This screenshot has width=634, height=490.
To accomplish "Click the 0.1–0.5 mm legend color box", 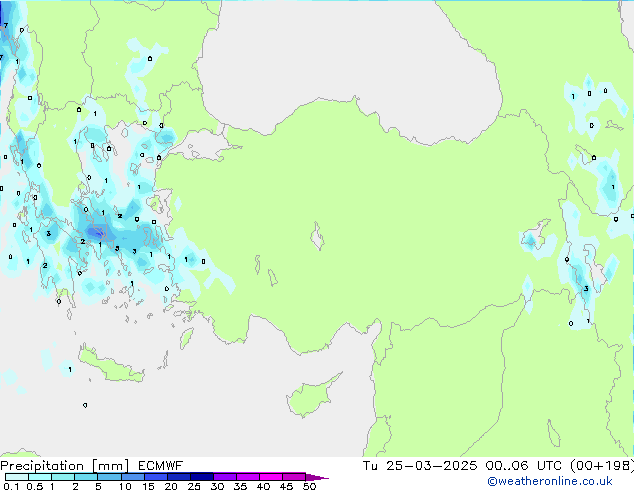I will 17,477.
